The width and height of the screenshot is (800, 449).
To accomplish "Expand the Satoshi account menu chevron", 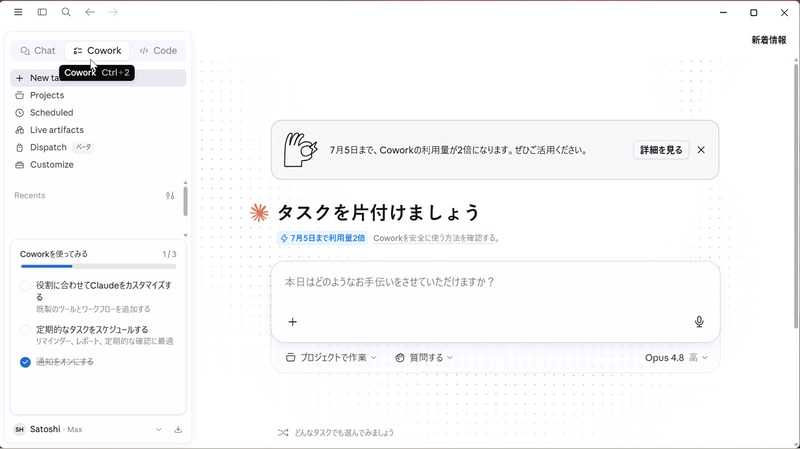I will pyautogui.click(x=159, y=430).
